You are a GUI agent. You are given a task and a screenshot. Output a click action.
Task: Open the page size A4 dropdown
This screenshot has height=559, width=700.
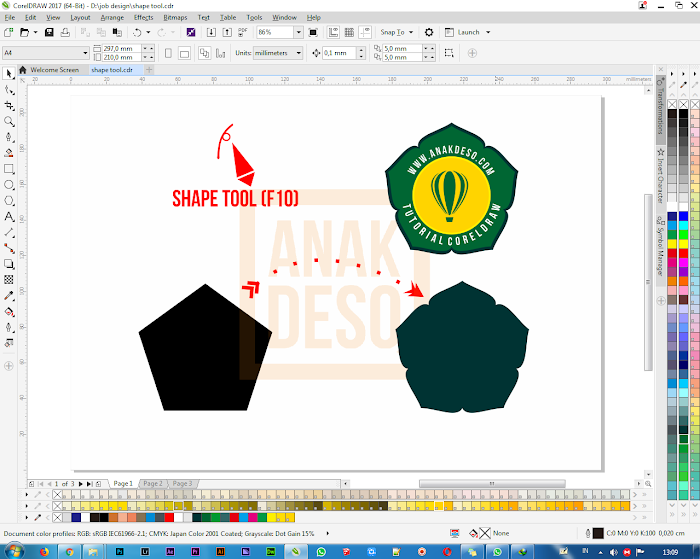pyautogui.click(x=85, y=53)
